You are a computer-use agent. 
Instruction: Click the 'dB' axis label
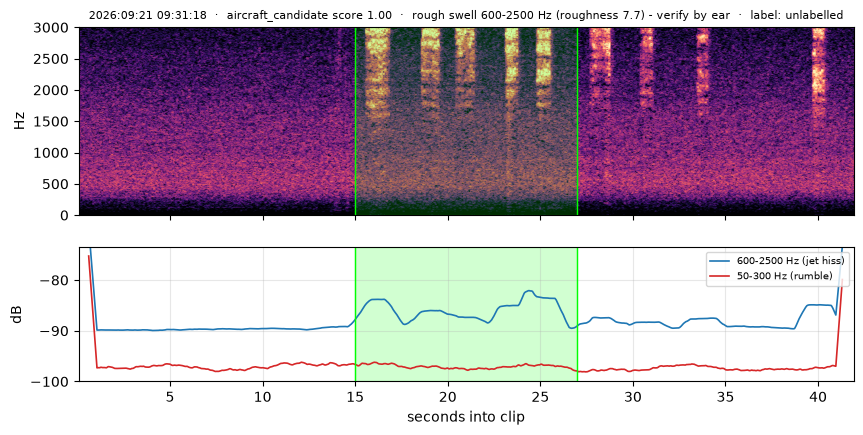coord(17,314)
